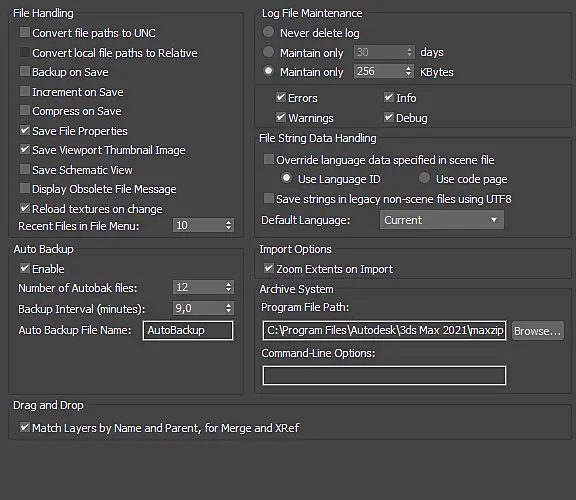Image resolution: width=576 pixels, height=500 pixels.
Task: Select Use code page radio button
Action: click(424, 178)
